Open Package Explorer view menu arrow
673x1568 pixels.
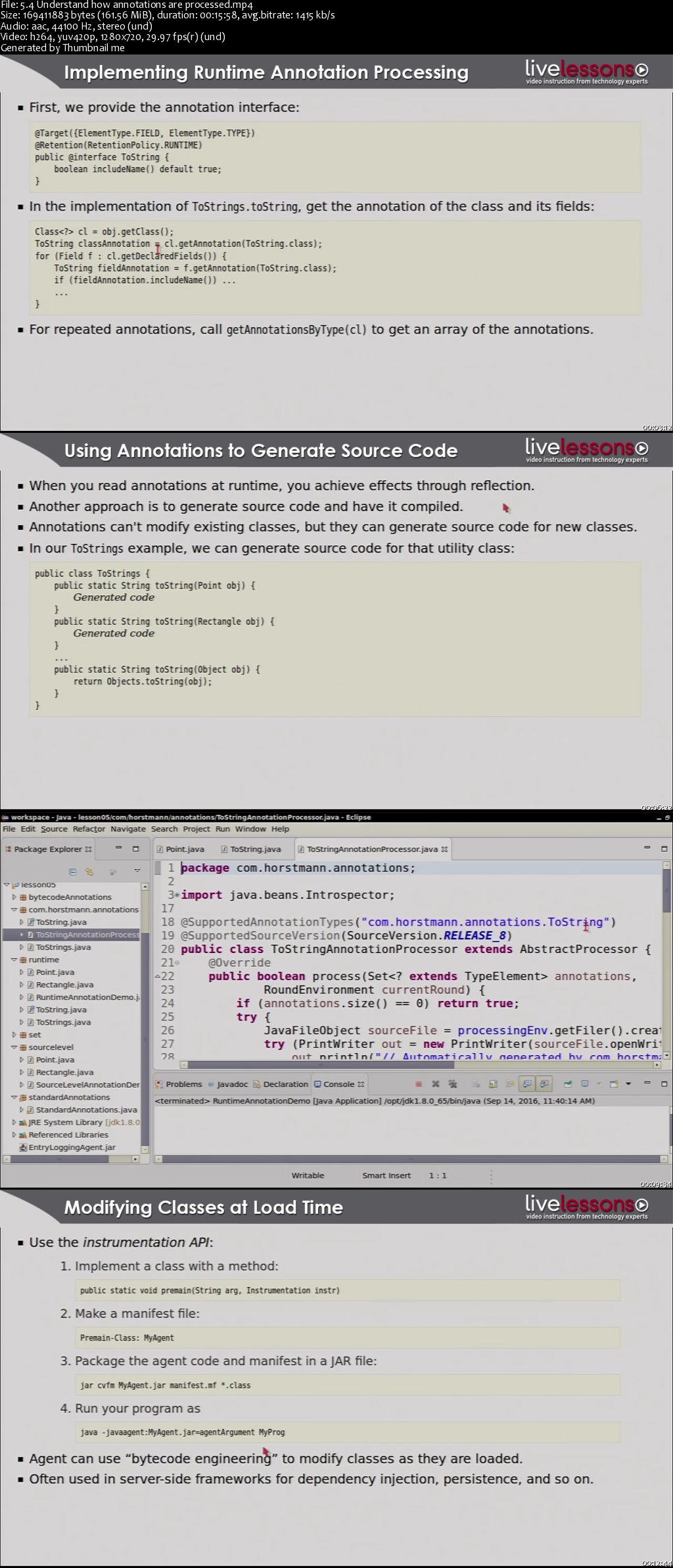click(137, 871)
